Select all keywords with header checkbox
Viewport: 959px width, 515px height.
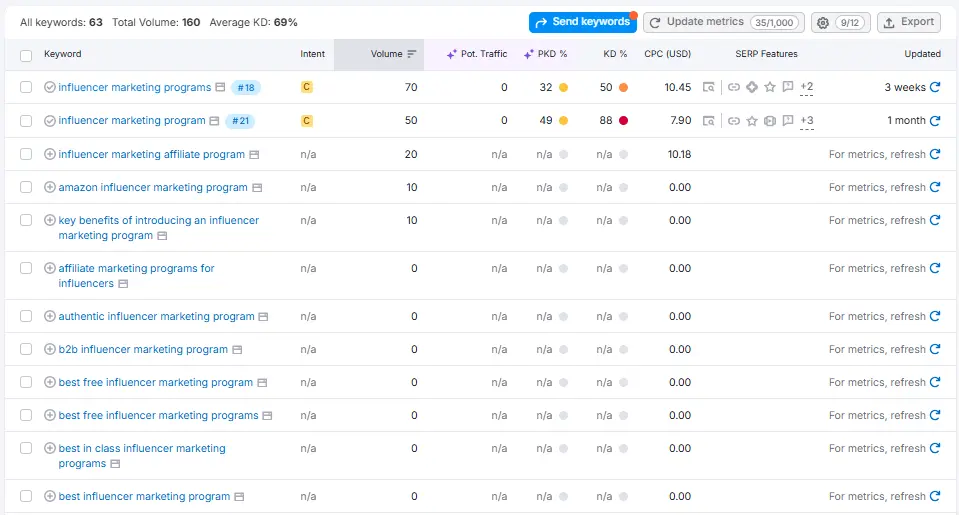click(26, 55)
